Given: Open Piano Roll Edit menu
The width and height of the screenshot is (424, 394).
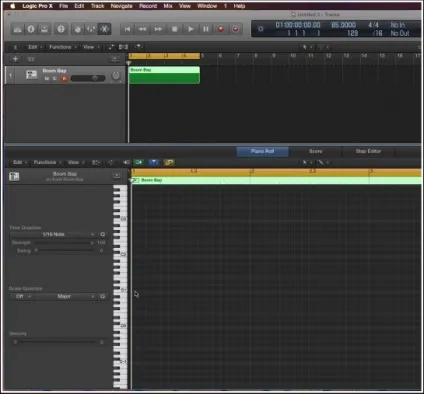Looking at the screenshot, I should (x=19, y=162).
